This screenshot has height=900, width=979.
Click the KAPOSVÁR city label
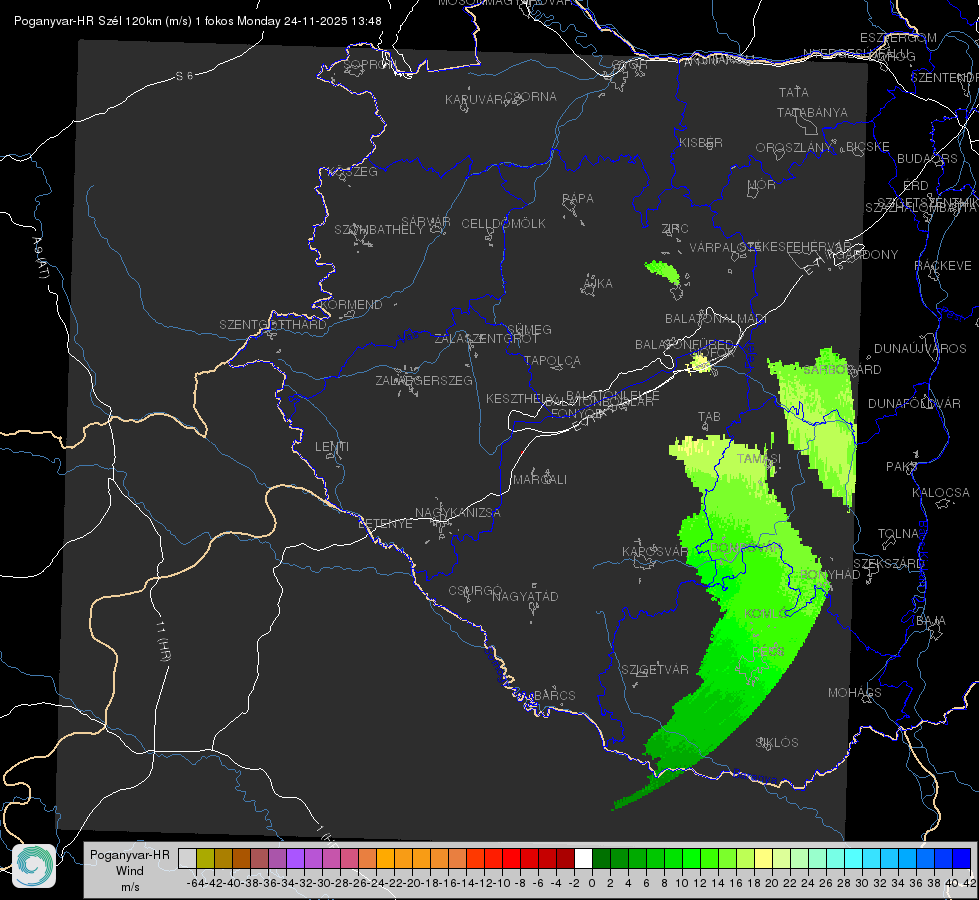[655, 552]
